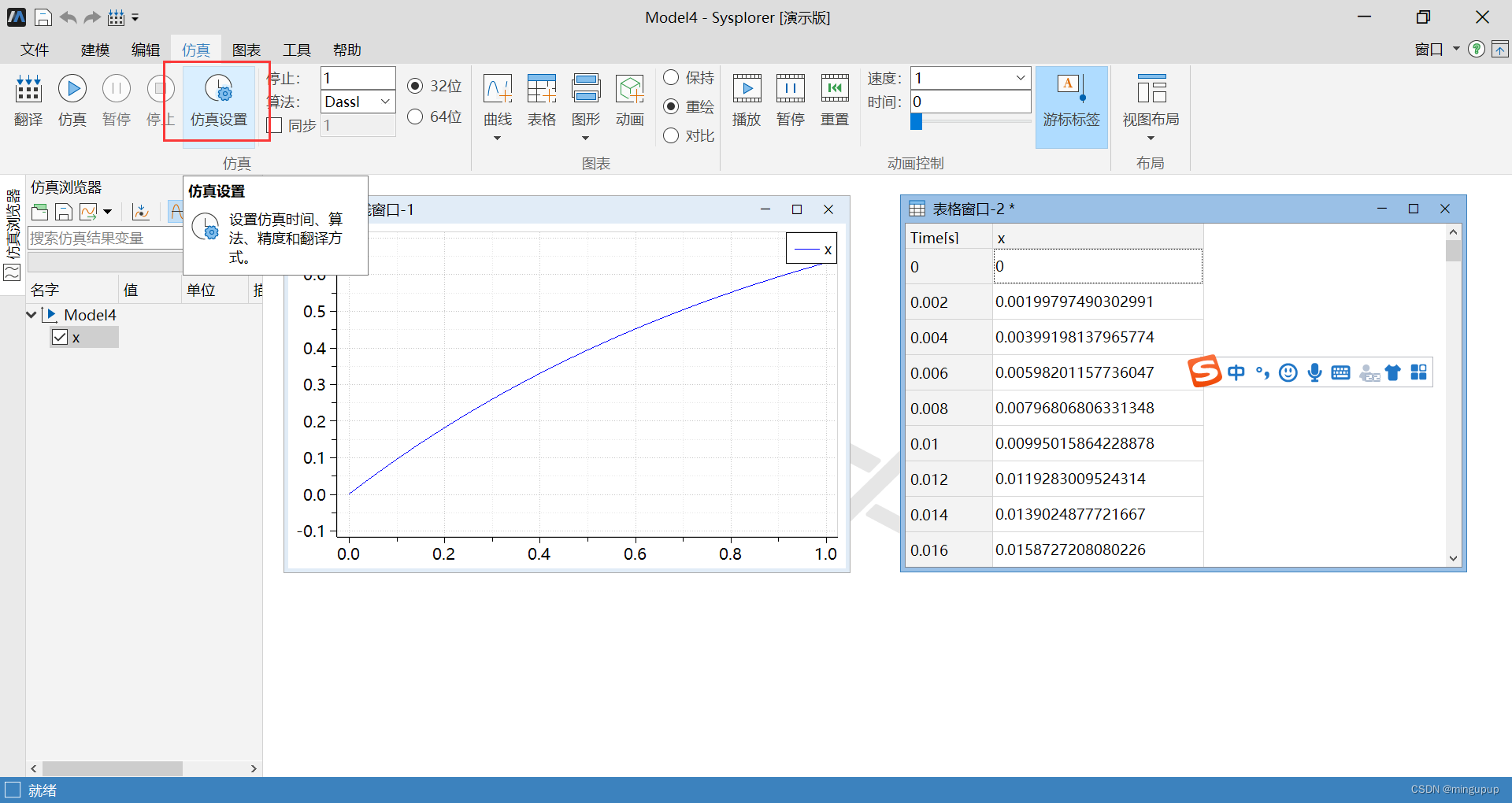Click the 动画 animation icon
1512x803 pixels.
630,101
